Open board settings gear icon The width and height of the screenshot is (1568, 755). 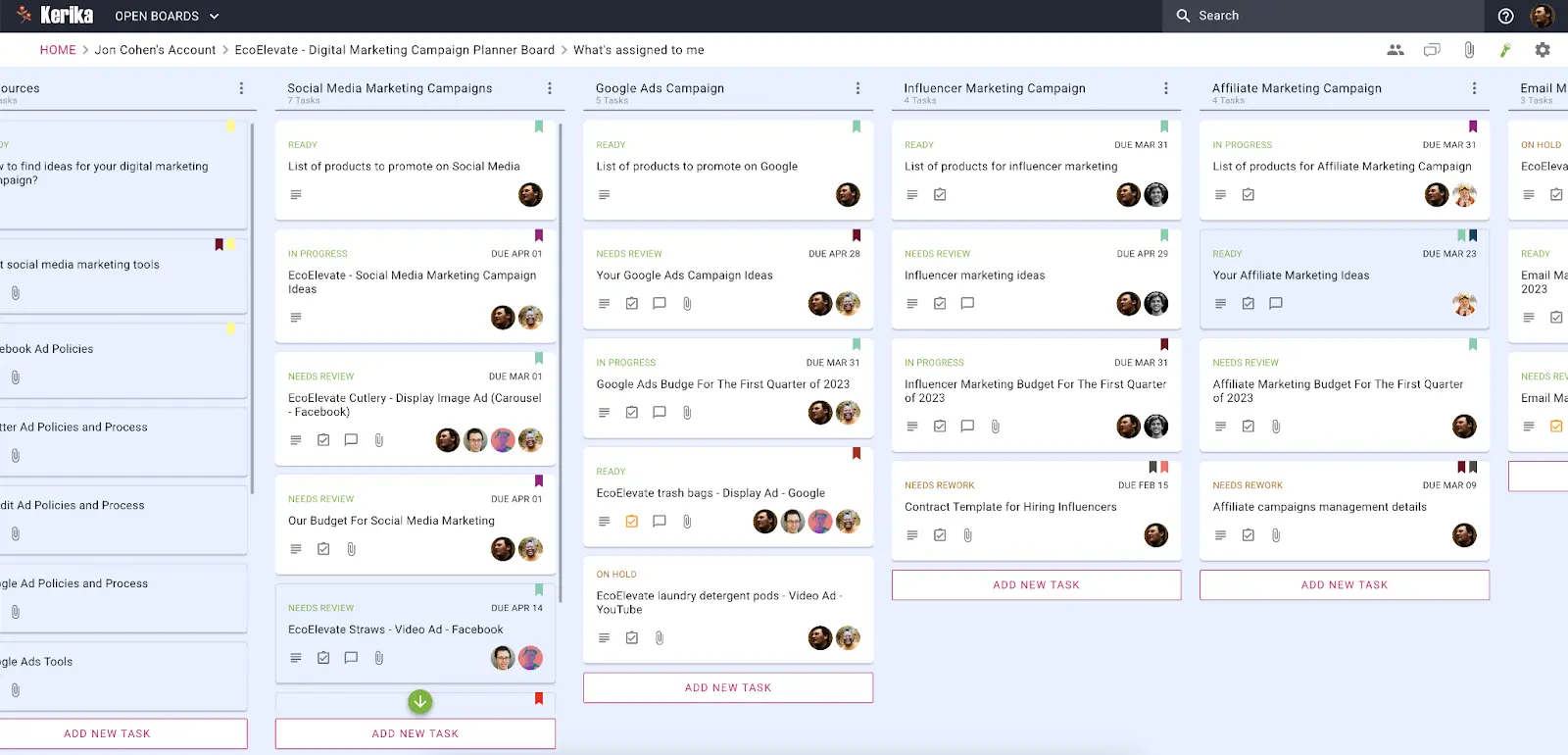(1543, 50)
